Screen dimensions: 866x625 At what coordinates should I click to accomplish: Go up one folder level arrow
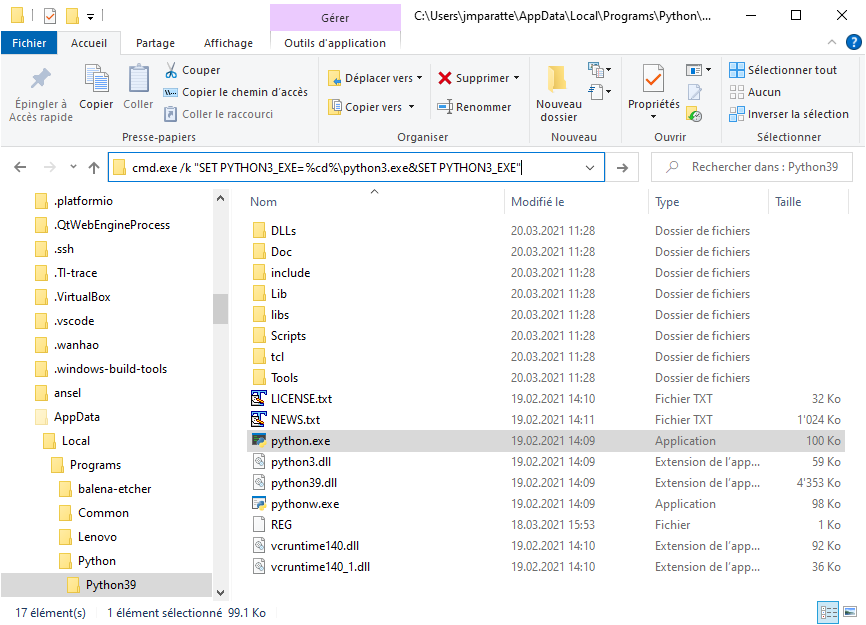pos(94,167)
